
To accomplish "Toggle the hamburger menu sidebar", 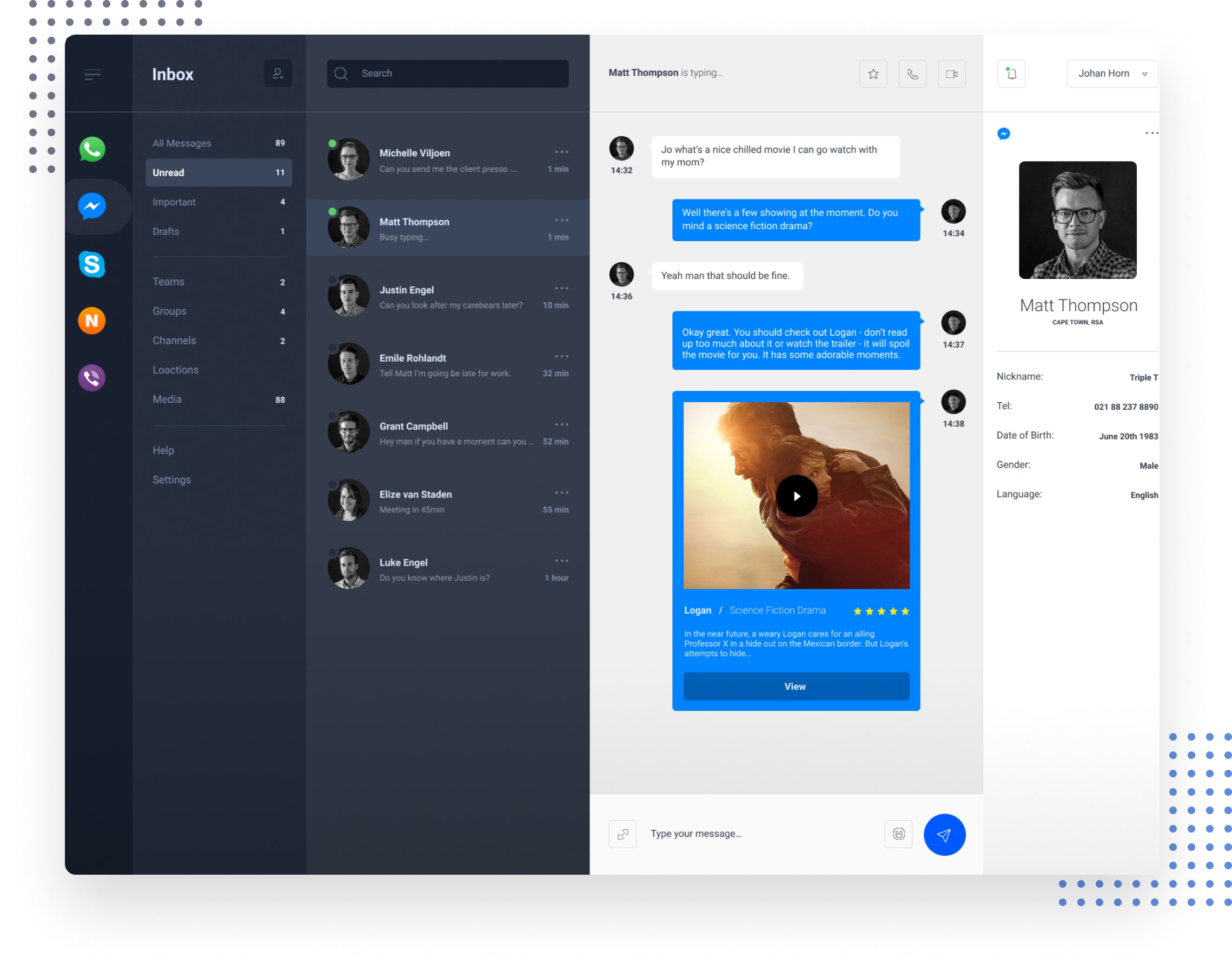I will 92,75.
